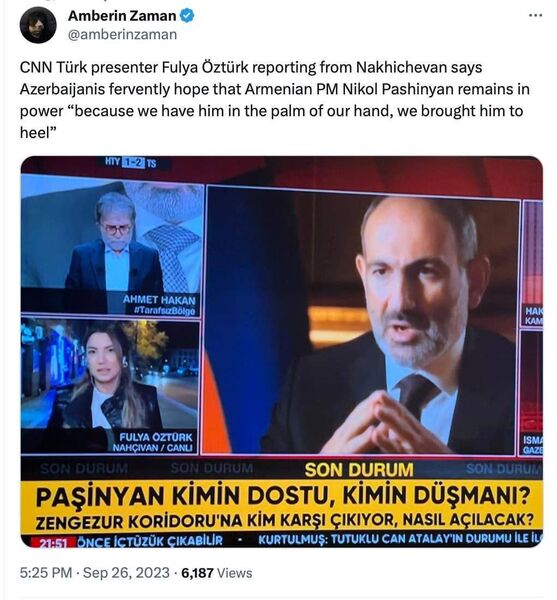The height and width of the screenshot is (600, 557).
Task: Click the PAŞİNYAN KİMİN DOSTU headline banner
Action: click(283, 496)
